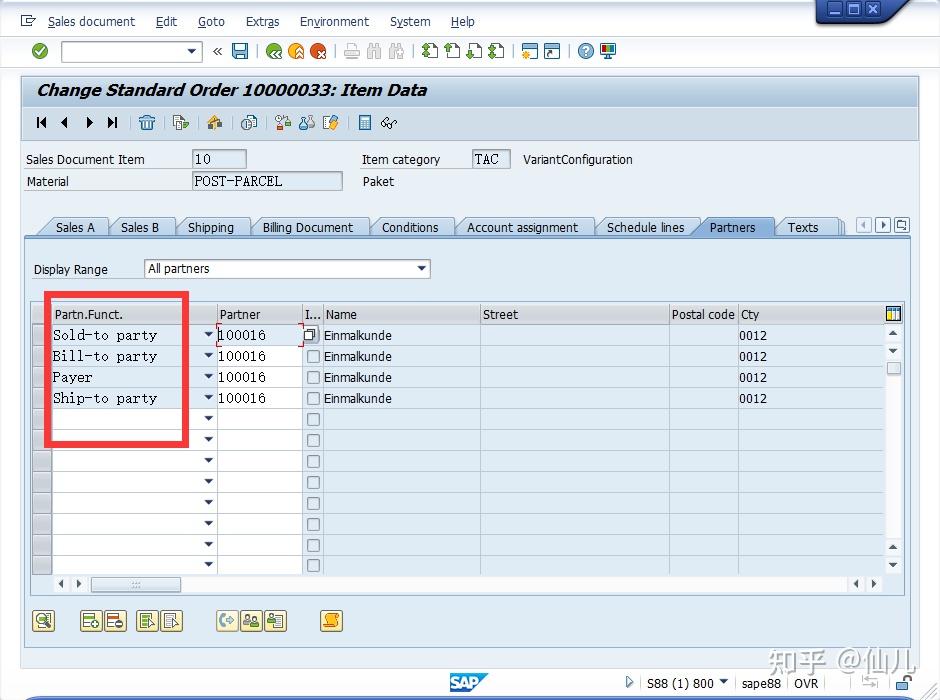This screenshot has height=700, width=940.
Task: Open the Environment menu
Action: tap(334, 22)
